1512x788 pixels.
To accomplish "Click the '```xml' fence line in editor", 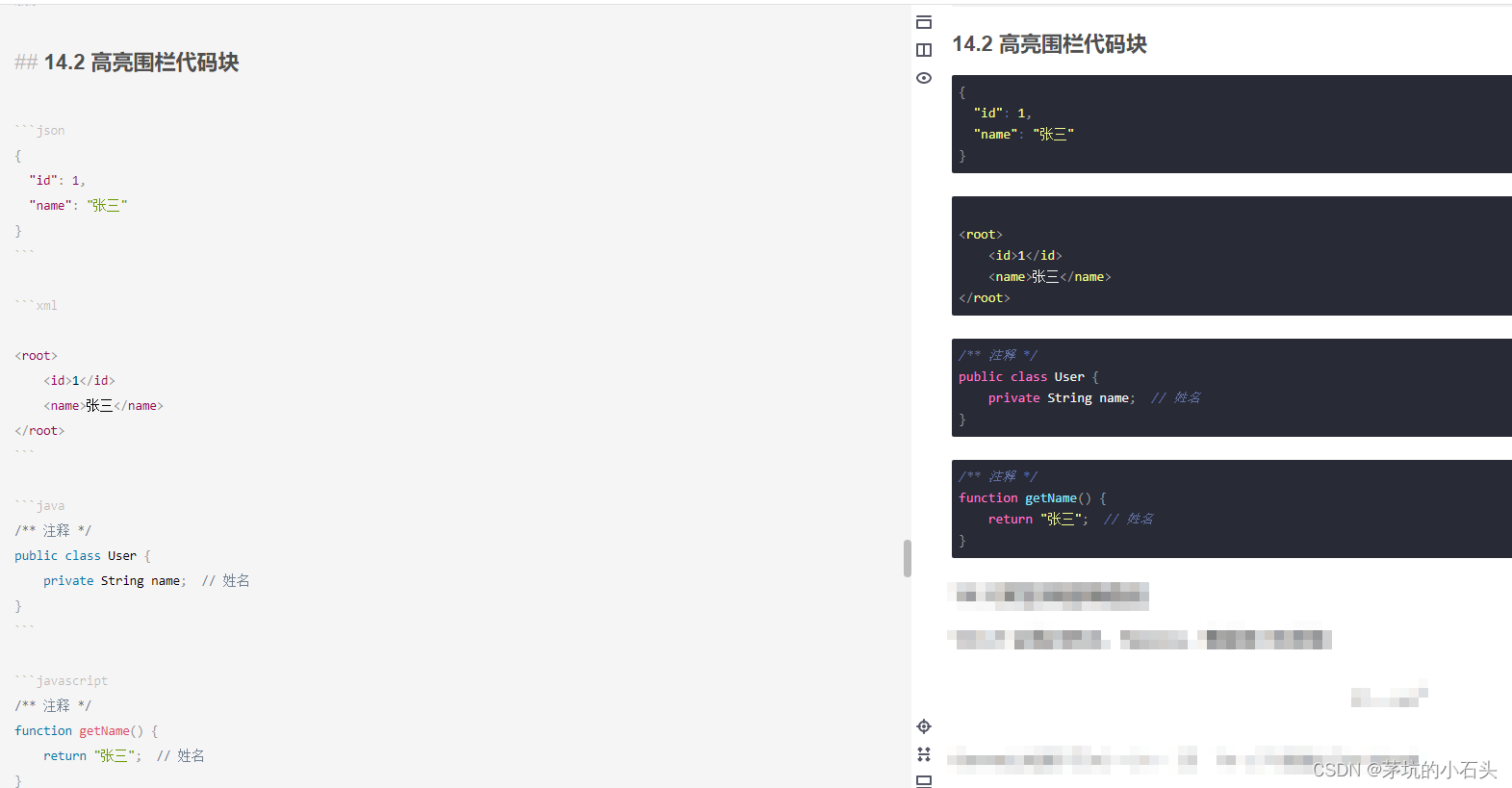I will point(36,305).
